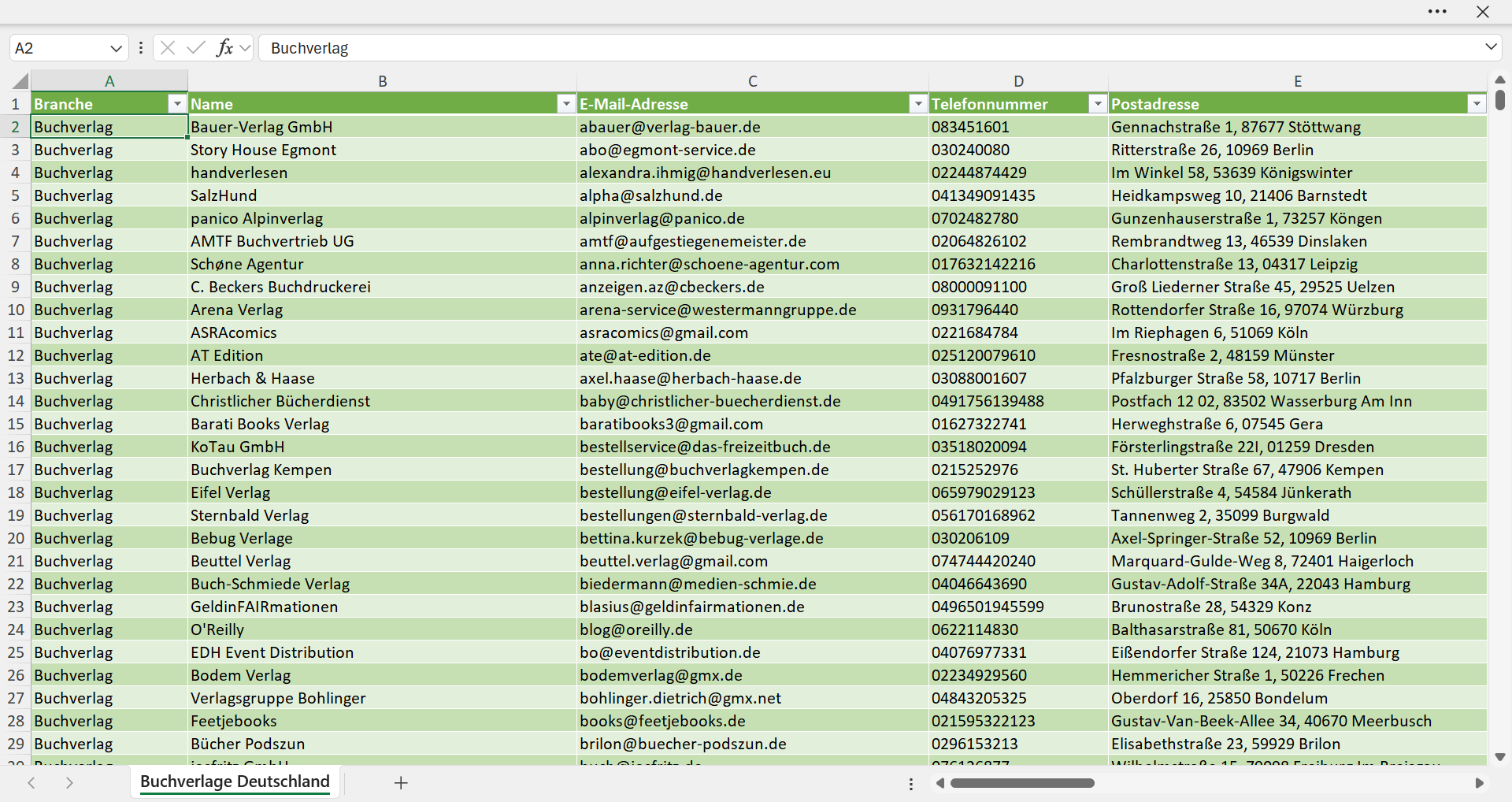Select cell AT Edition
The height and width of the screenshot is (802, 1512).
382,355
